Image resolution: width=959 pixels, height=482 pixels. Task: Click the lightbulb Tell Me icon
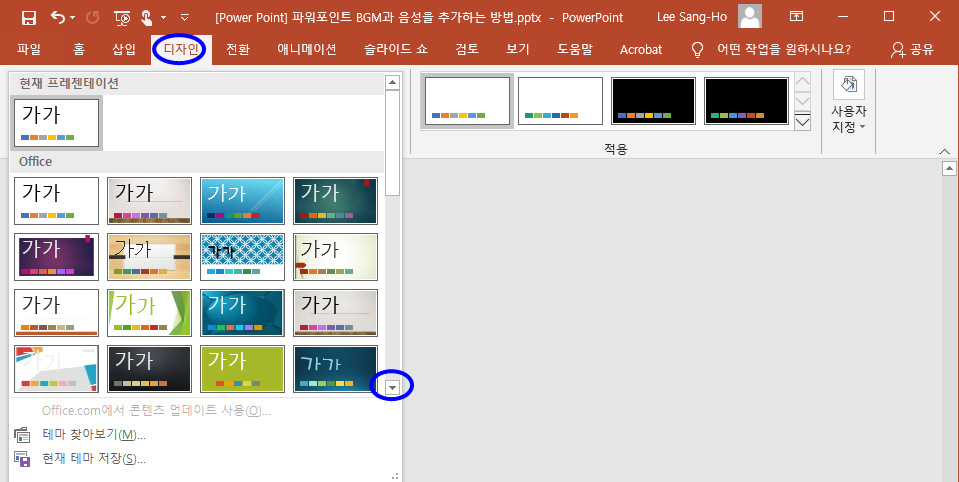[x=697, y=50]
